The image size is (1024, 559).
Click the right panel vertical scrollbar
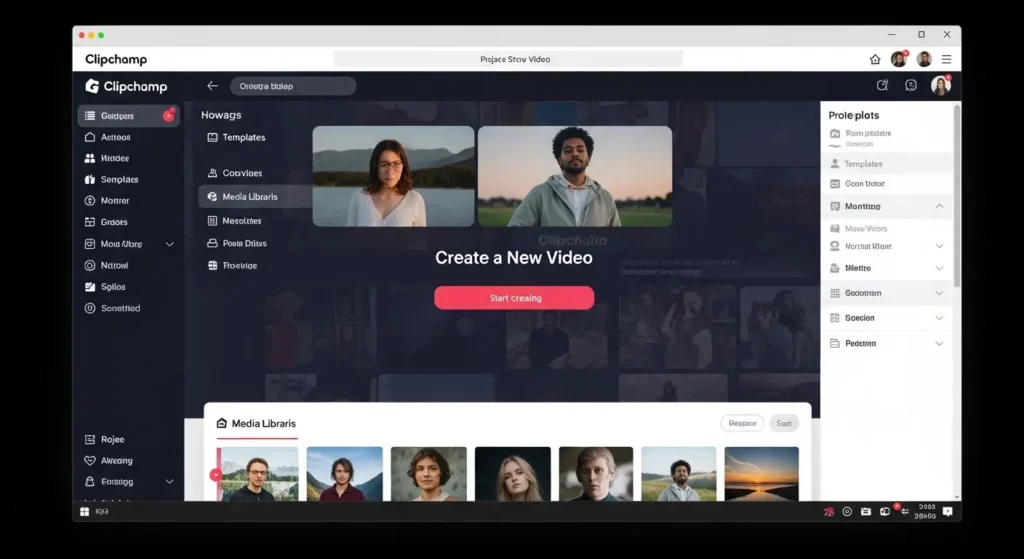[957, 196]
